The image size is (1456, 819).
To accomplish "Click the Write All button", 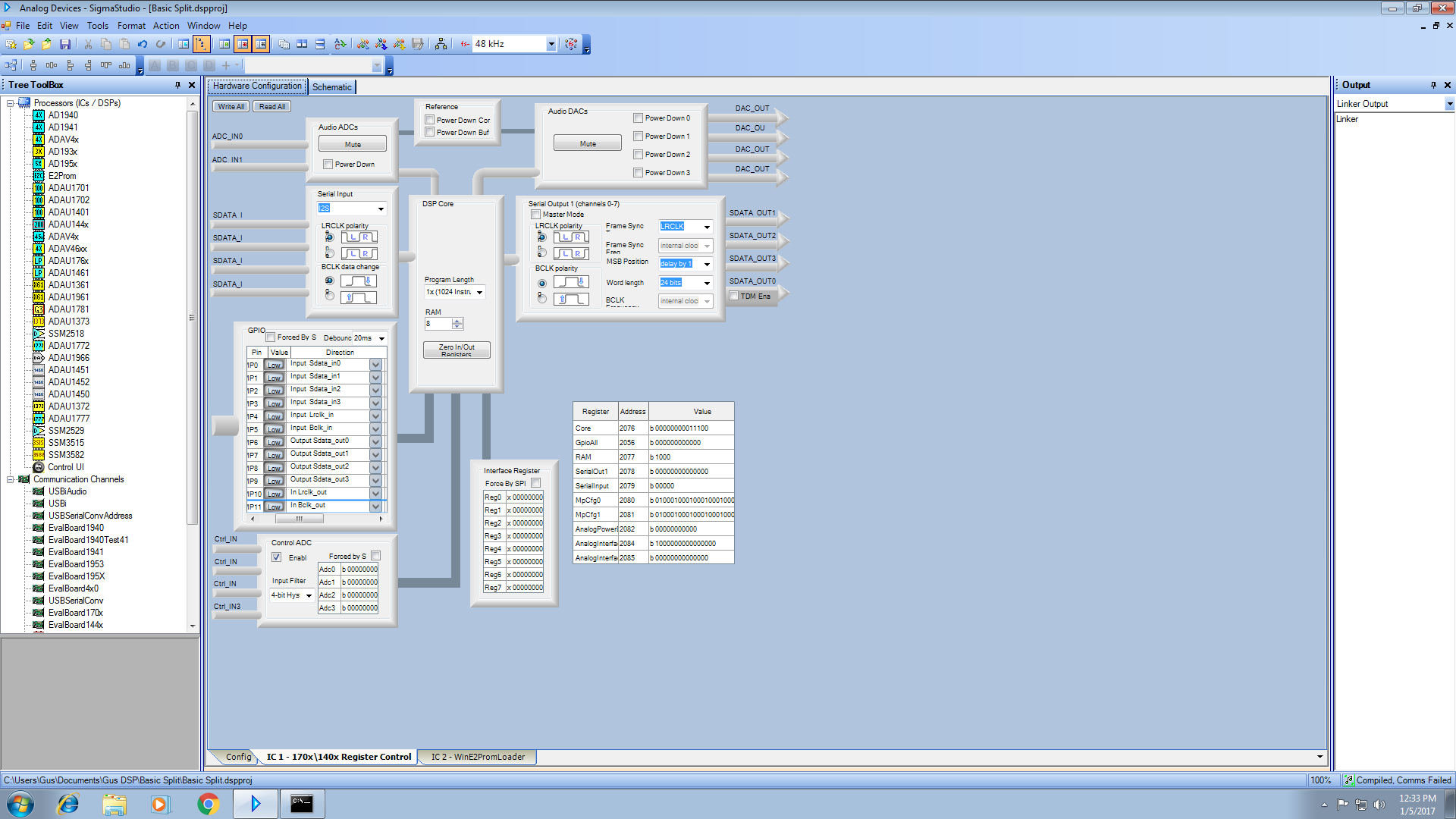I will pos(231,107).
